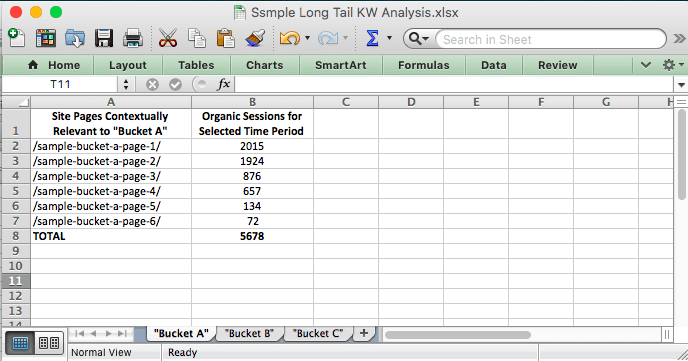Click cell /sample-bucket-a-page-4/
This screenshot has height=361, width=688.
111,191
